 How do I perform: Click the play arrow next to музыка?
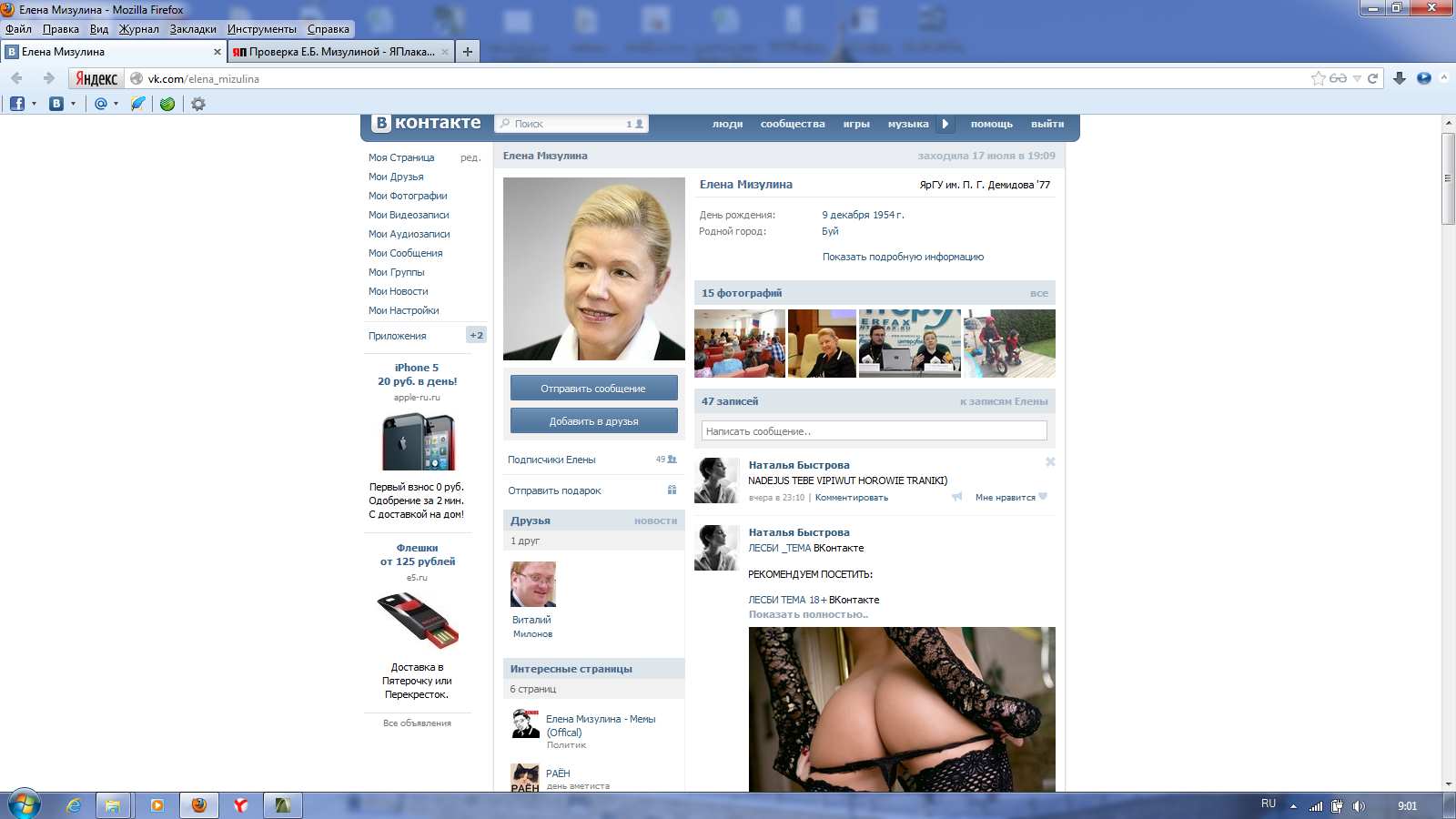click(945, 124)
